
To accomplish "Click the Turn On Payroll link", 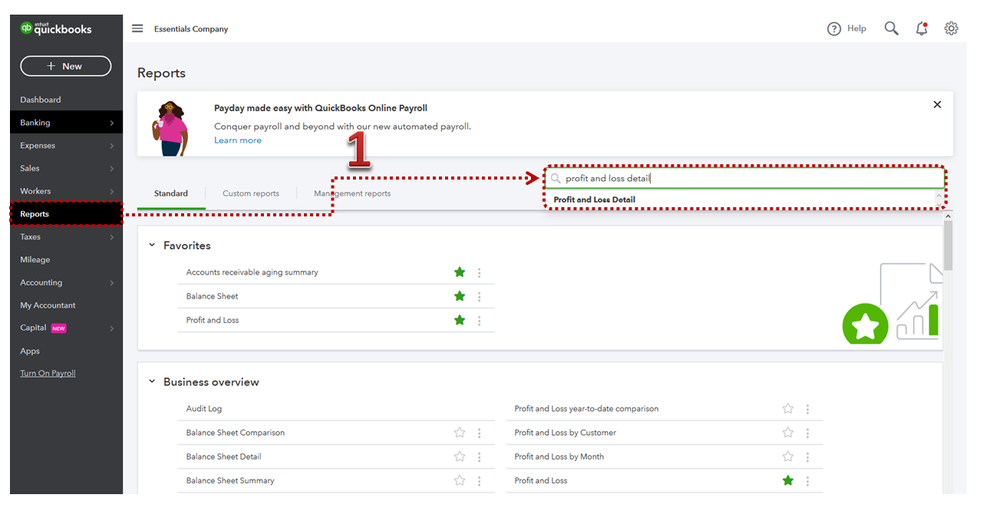I will click(48, 374).
